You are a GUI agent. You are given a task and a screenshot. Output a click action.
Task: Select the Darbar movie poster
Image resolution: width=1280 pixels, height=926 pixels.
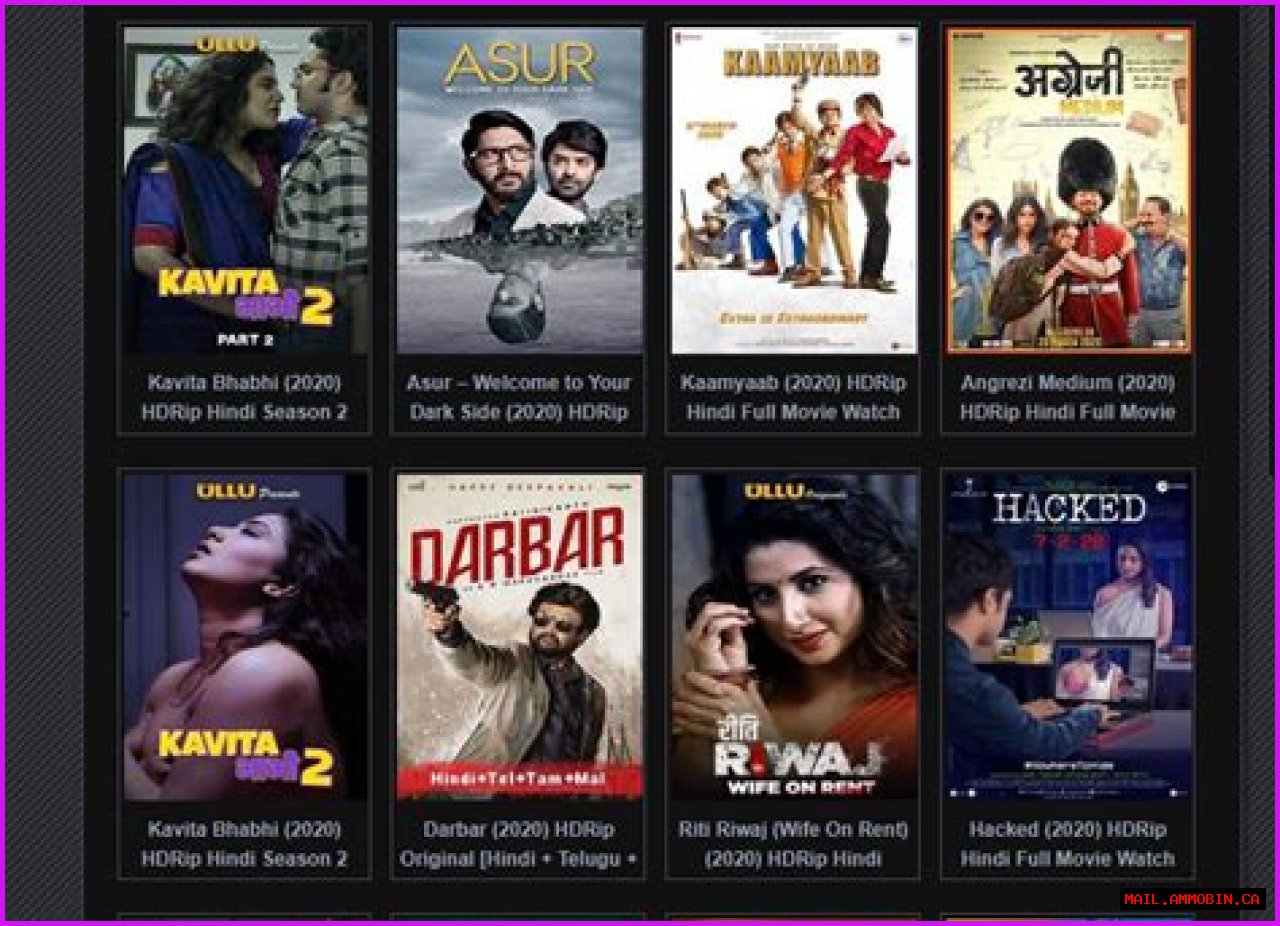519,636
